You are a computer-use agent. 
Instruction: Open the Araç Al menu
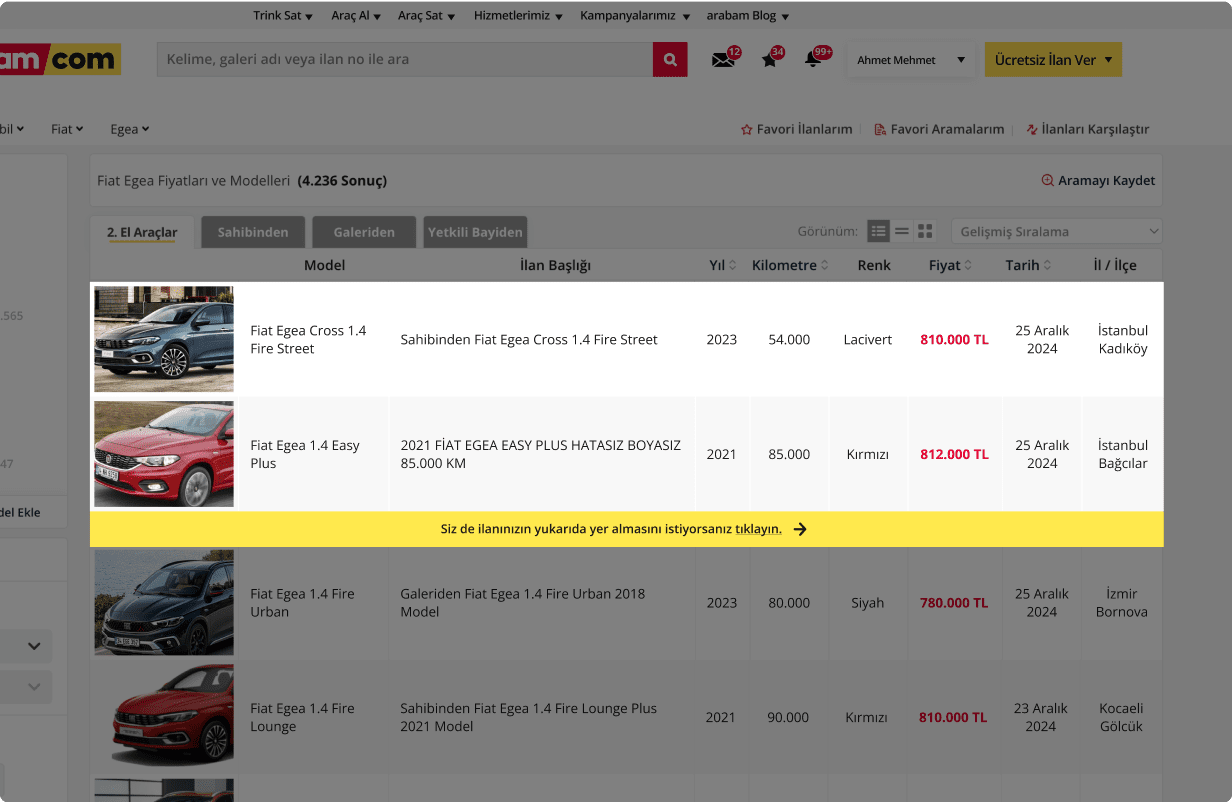[x=357, y=16]
